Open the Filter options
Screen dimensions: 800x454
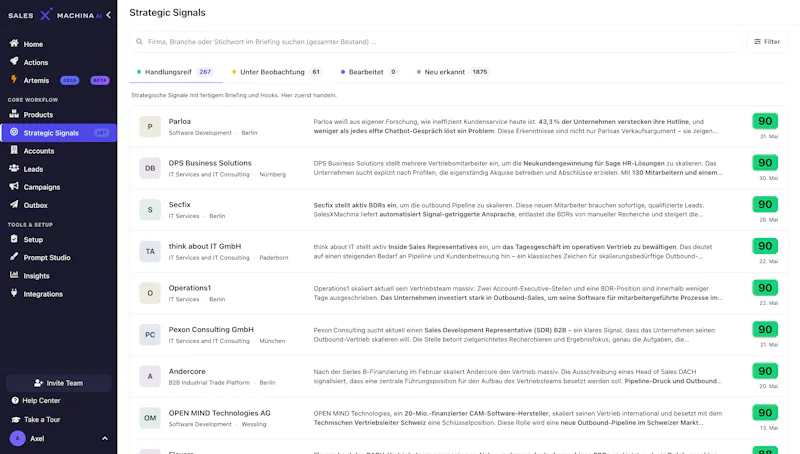(x=767, y=41)
